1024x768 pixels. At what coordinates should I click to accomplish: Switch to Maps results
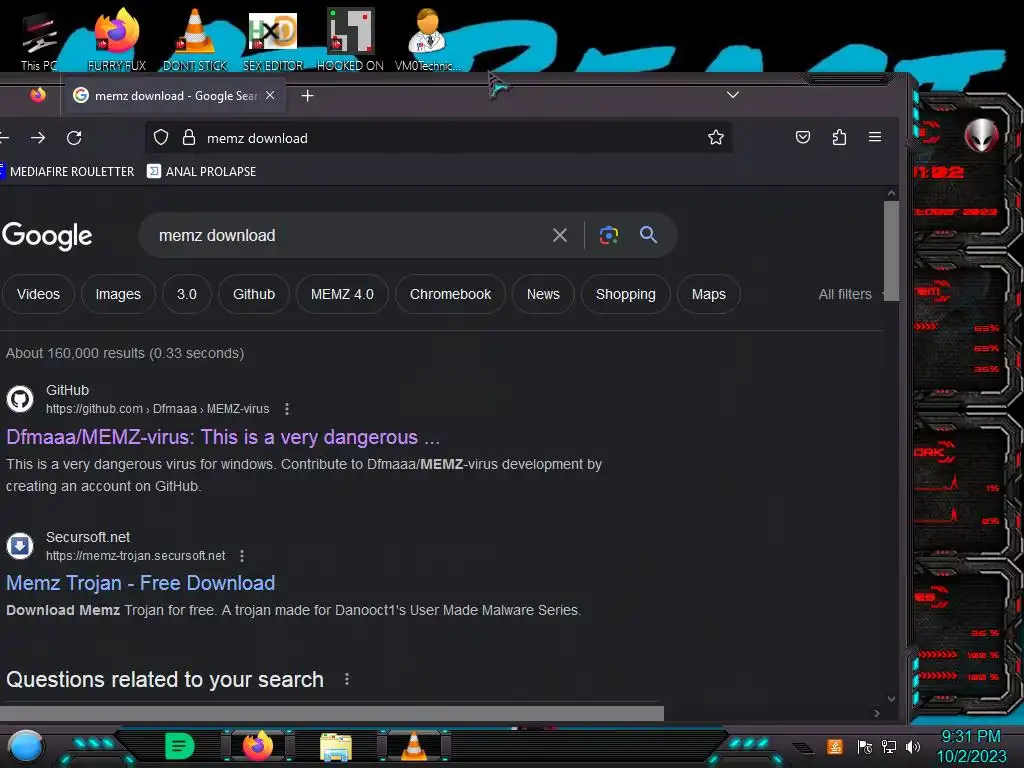[709, 295]
